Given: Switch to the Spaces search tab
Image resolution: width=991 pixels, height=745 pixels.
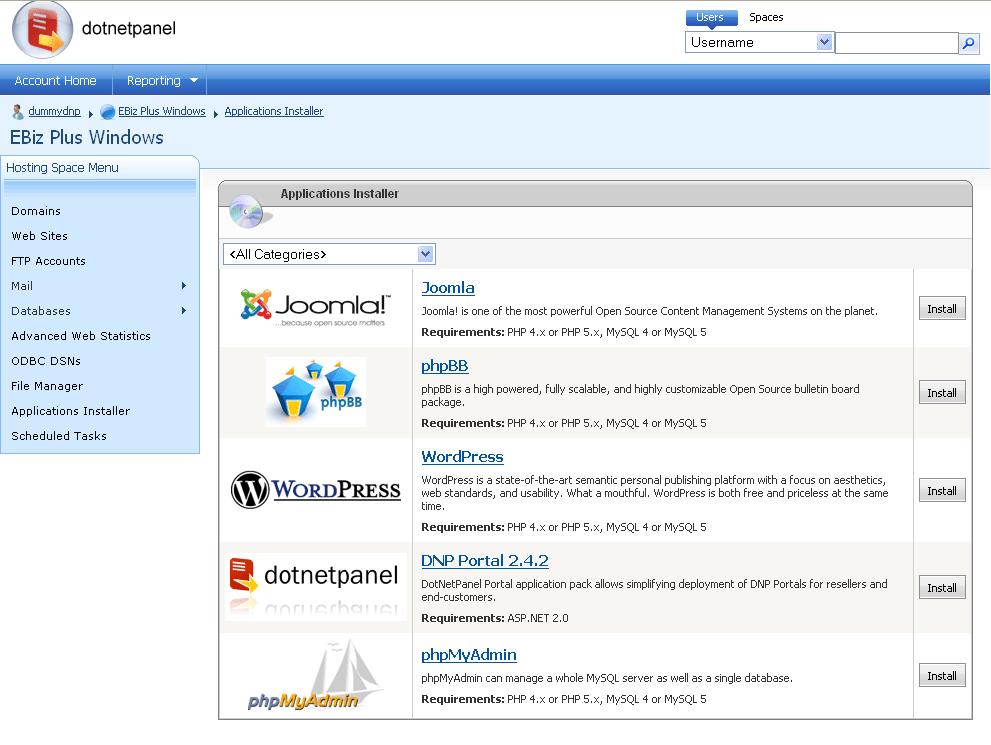Looking at the screenshot, I should [766, 18].
